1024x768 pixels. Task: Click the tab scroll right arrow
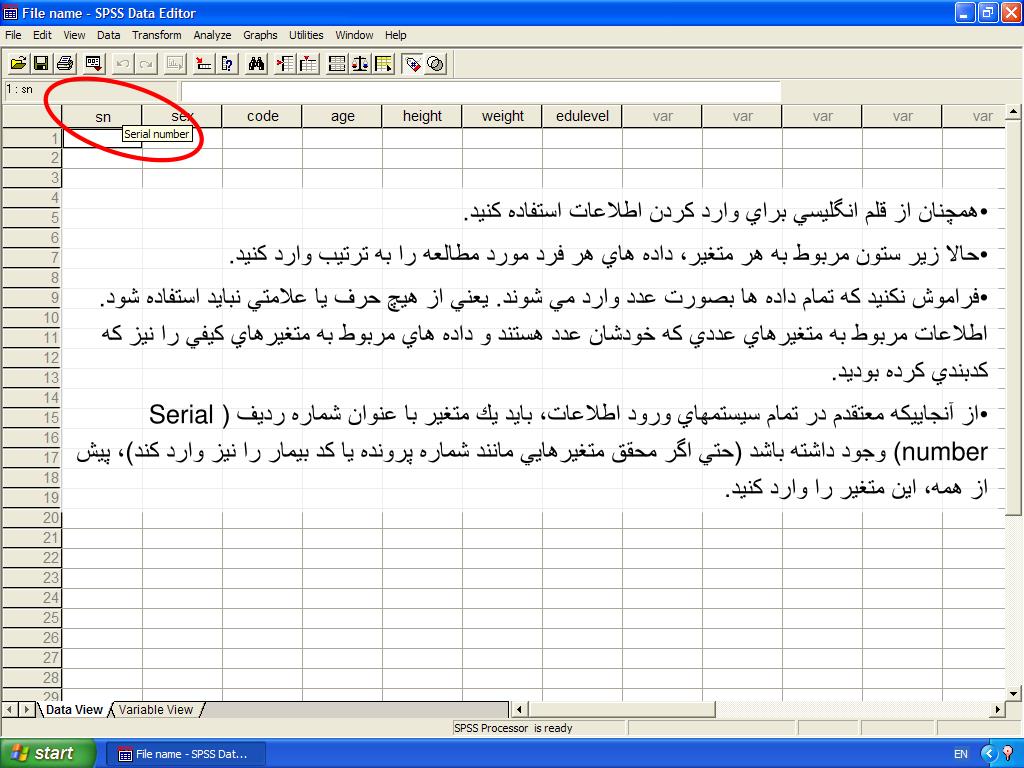click(x=27, y=709)
